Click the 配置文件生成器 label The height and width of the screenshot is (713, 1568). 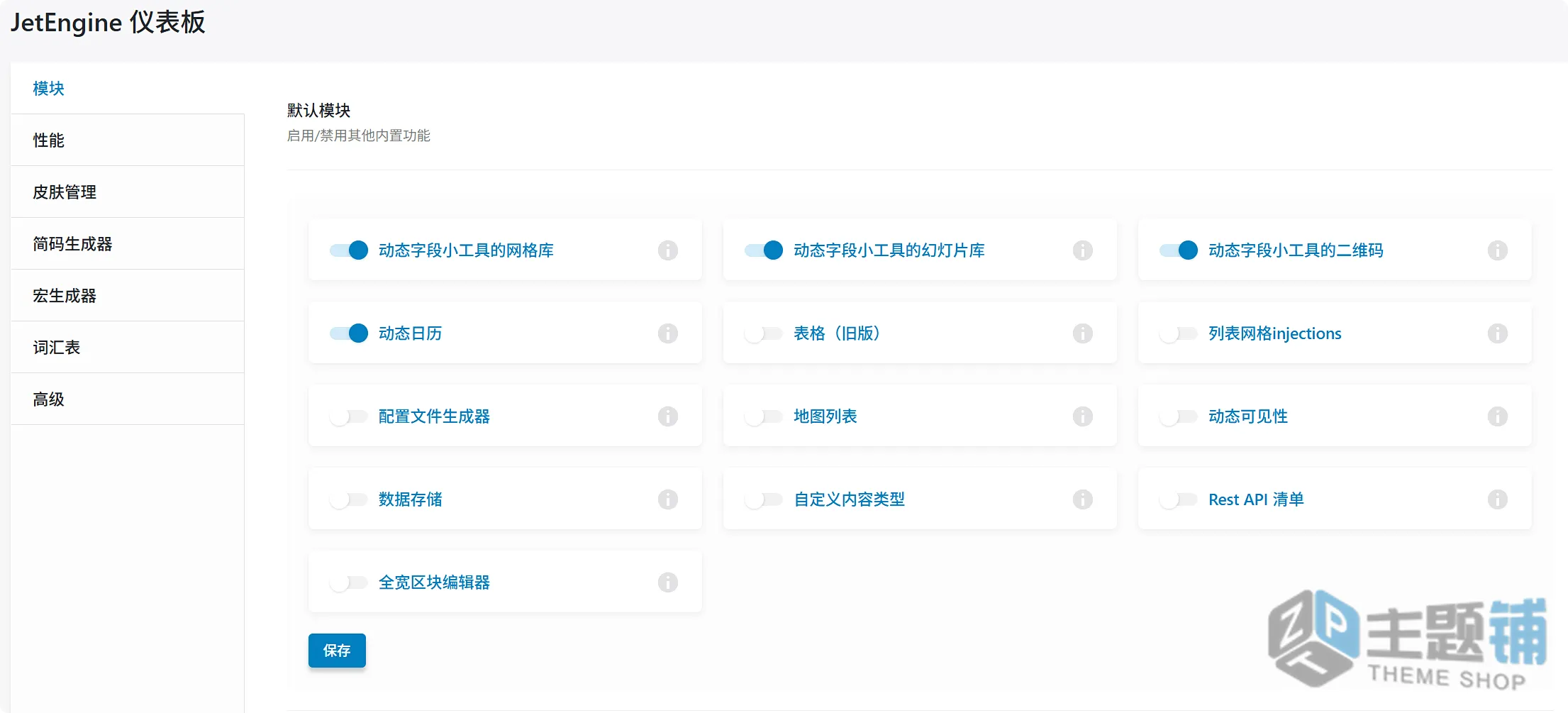[434, 416]
